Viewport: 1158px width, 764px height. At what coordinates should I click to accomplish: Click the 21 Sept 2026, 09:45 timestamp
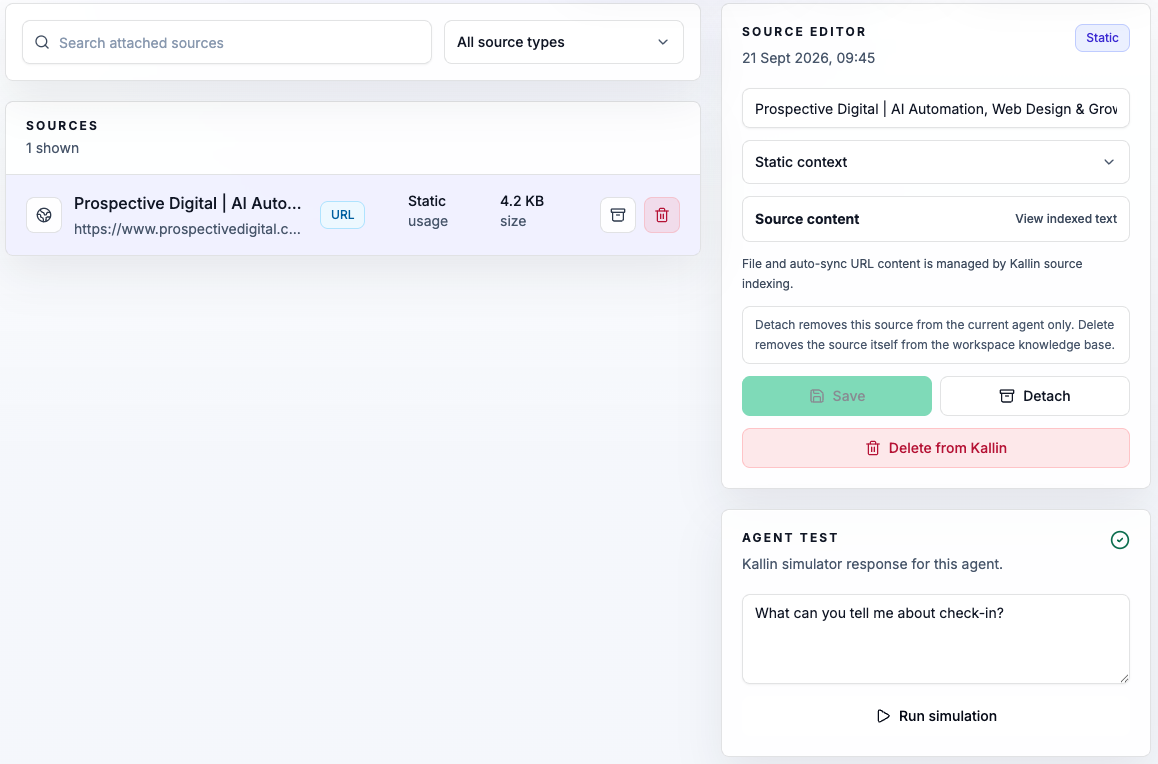(808, 58)
